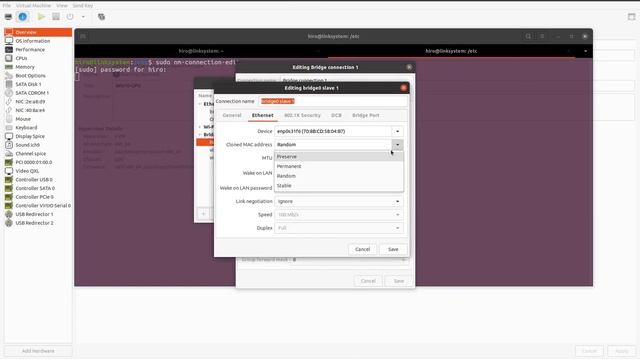Image resolution: width=640 pixels, height=360 pixels.
Task: Select Controller USB 0 entry
Action: click(38, 180)
